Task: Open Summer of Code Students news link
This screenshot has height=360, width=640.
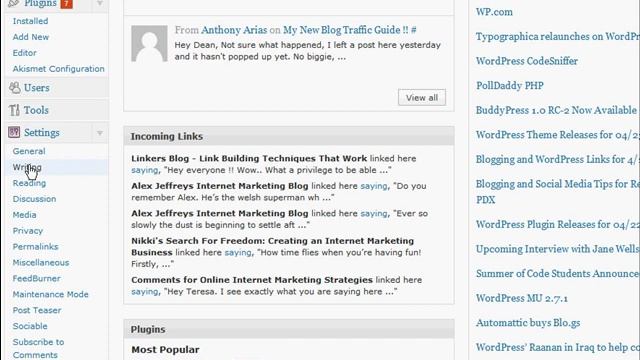Action: coord(558,273)
